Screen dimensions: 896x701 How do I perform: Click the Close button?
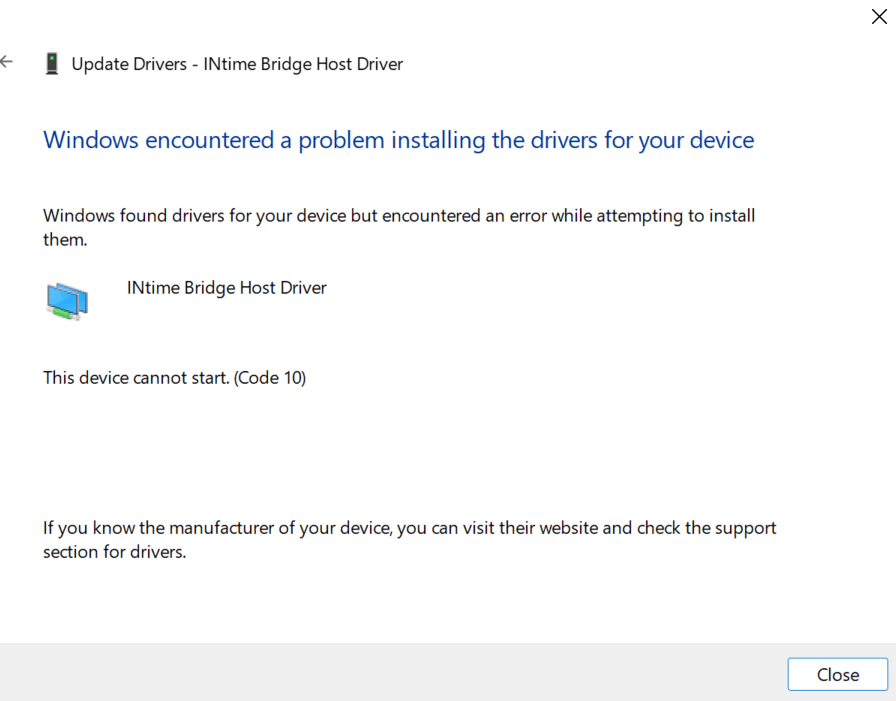838,674
